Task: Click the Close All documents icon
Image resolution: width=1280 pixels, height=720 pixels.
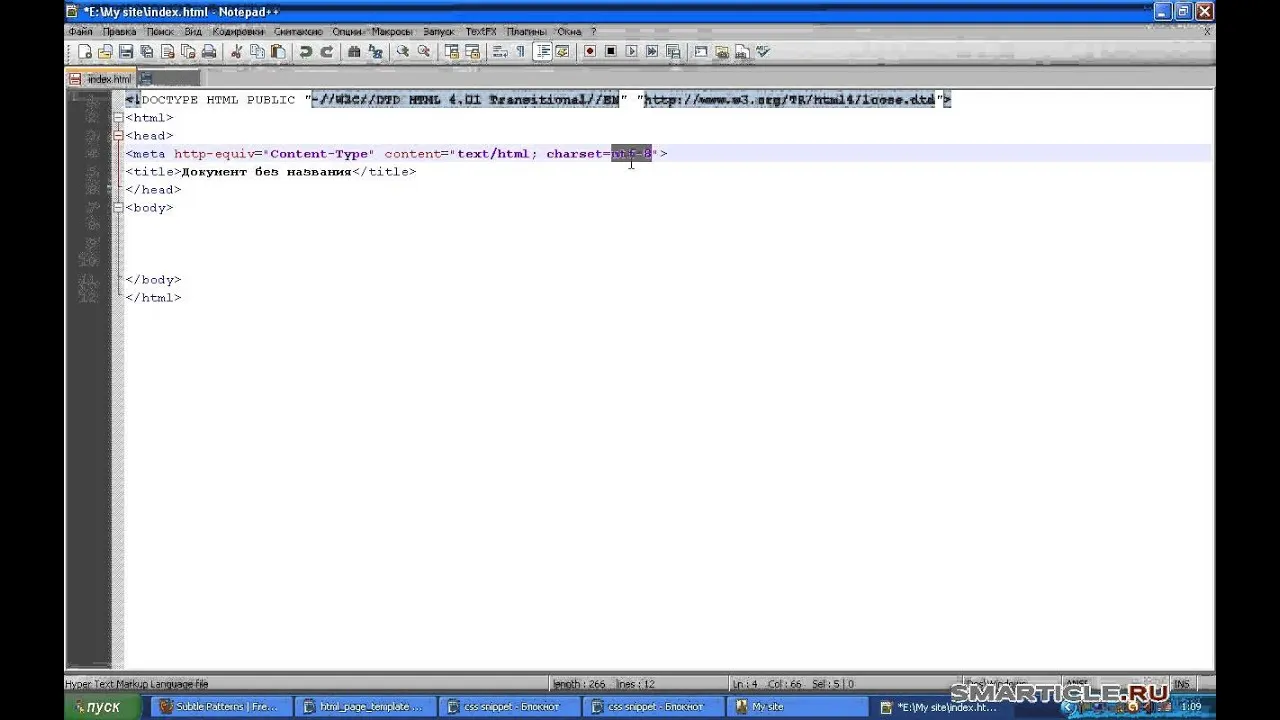Action: (x=188, y=52)
